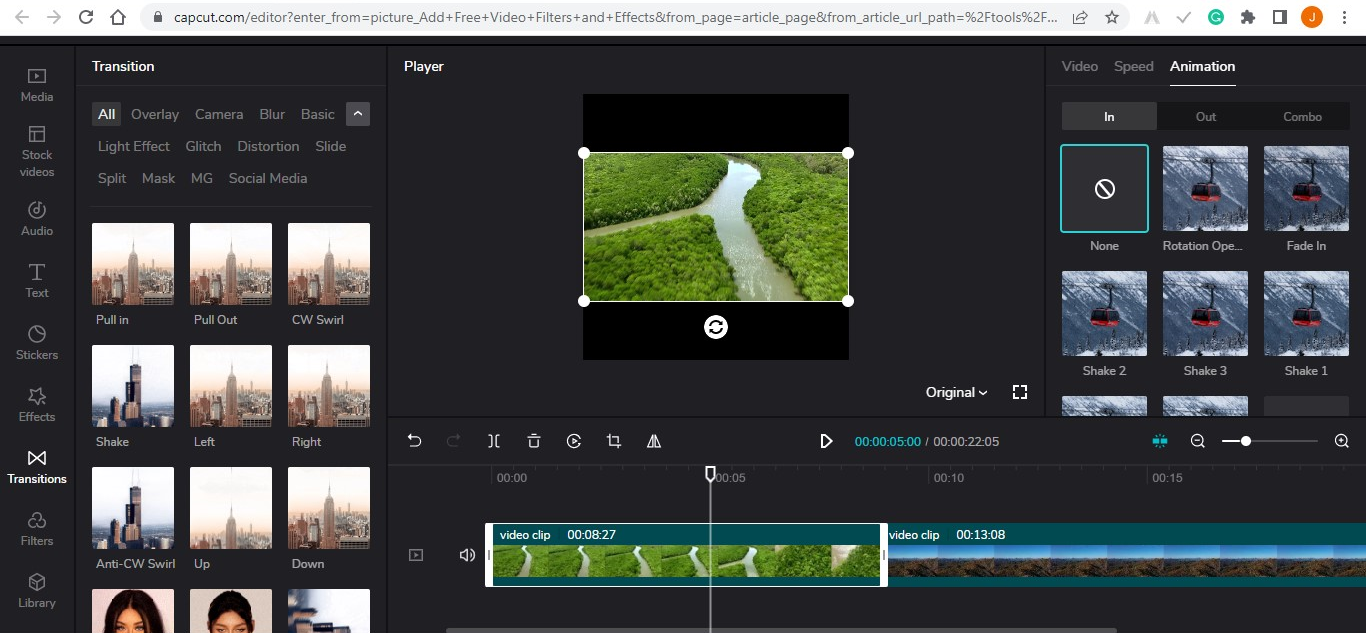The height and width of the screenshot is (633, 1366).
Task: Switch to the Out animation tab
Action: 1205,117
